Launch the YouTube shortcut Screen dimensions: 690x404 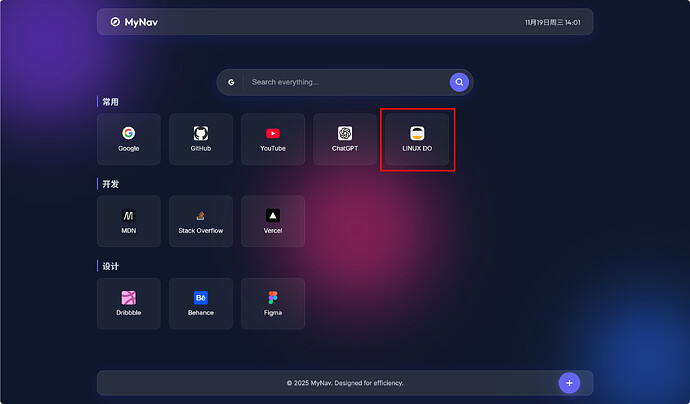pyautogui.click(x=273, y=139)
